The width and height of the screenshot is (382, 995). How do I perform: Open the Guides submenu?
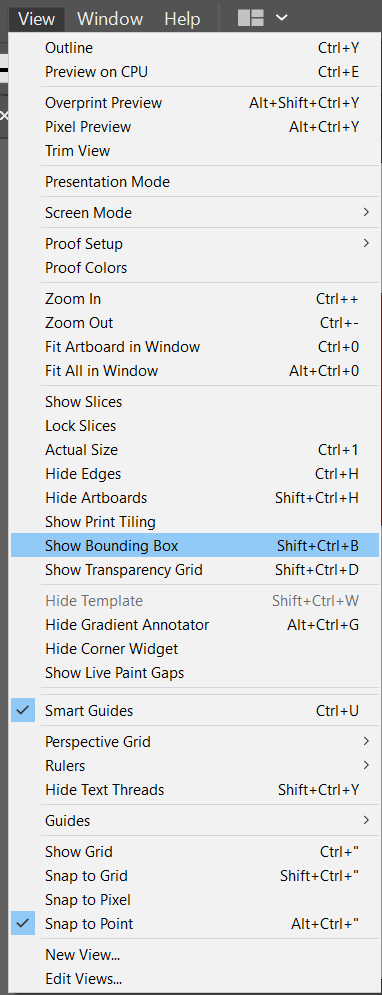[x=195, y=820]
